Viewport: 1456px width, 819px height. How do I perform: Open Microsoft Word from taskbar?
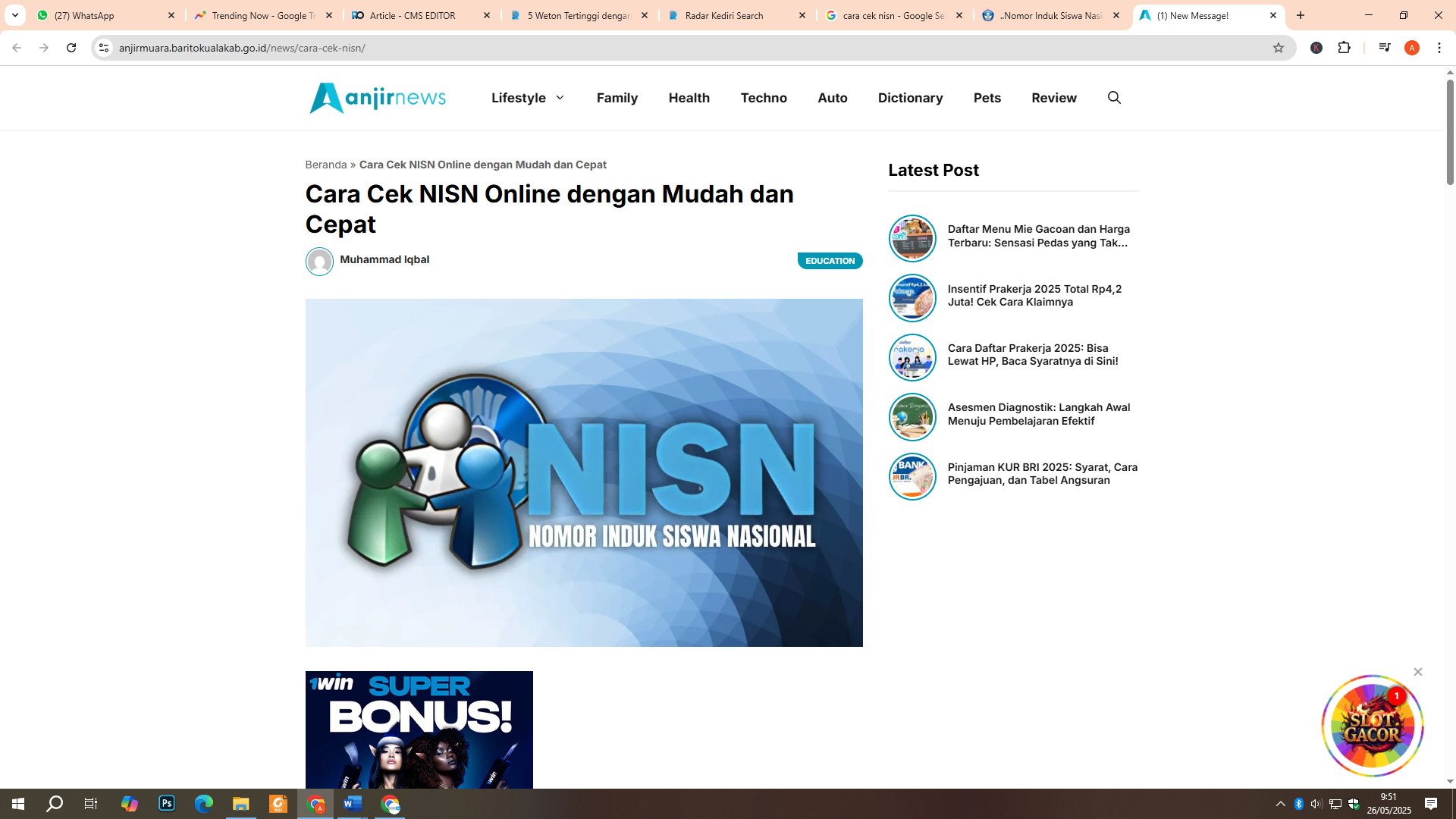click(x=353, y=804)
